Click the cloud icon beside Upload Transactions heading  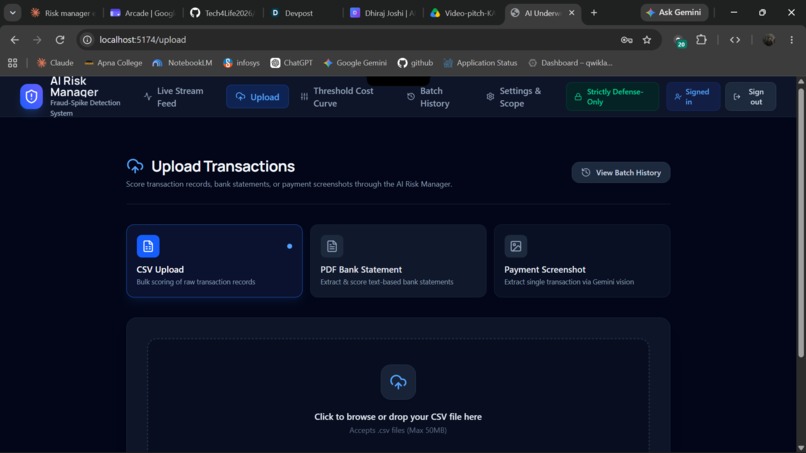pos(135,166)
